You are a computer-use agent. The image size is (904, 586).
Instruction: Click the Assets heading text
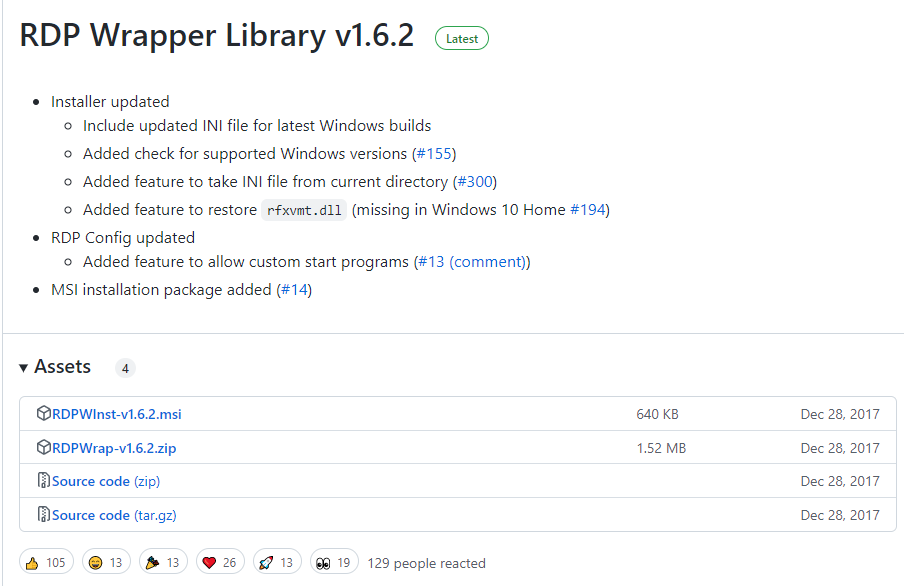coord(62,367)
